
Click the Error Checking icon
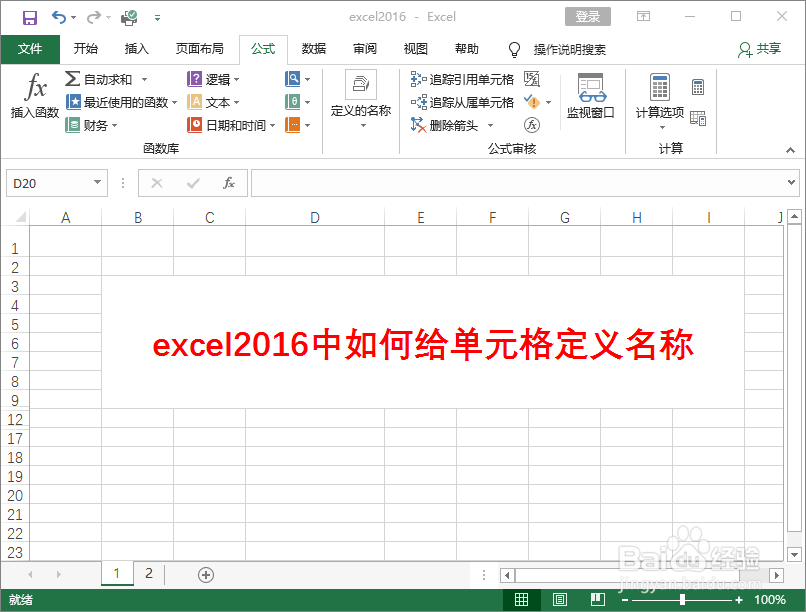tap(533, 102)
